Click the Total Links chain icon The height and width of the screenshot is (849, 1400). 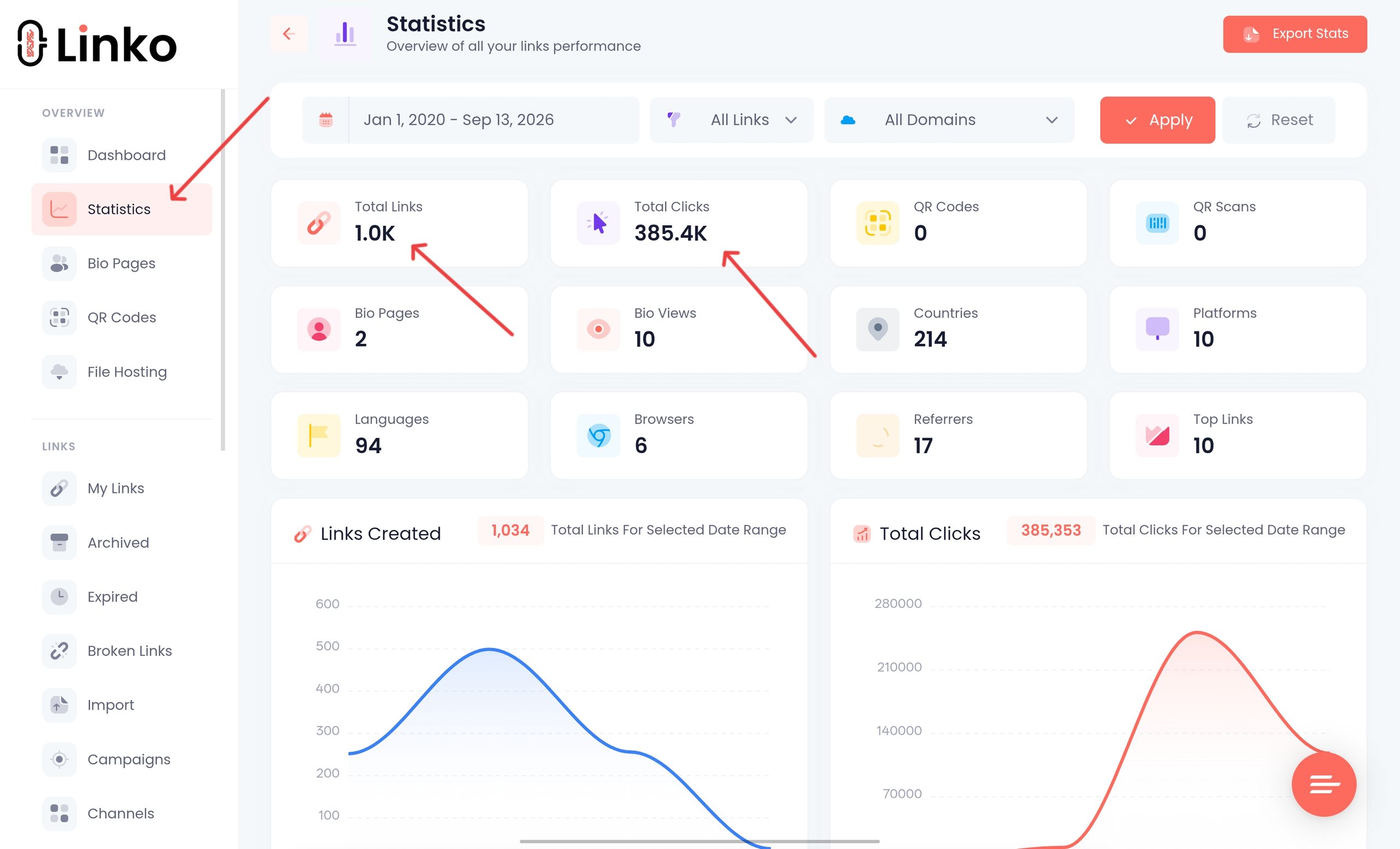click(319, 223)
